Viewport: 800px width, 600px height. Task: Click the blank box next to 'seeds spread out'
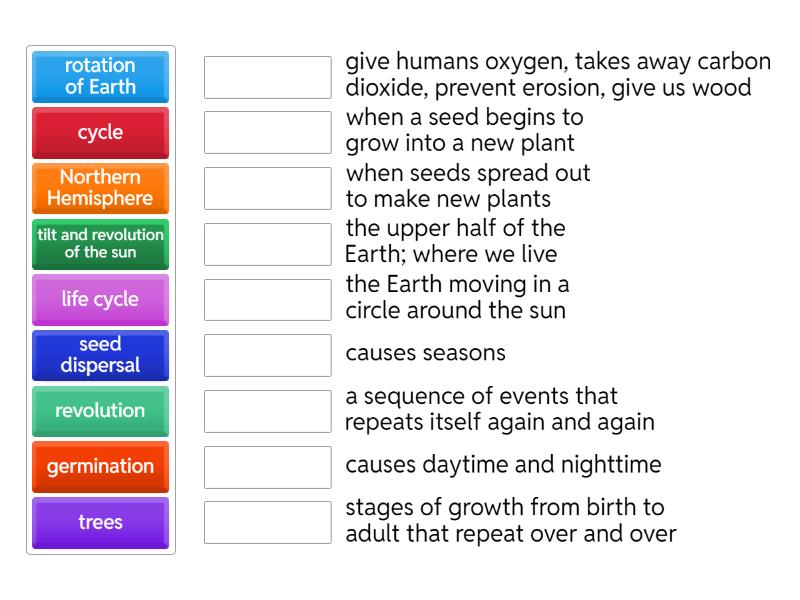267,188
